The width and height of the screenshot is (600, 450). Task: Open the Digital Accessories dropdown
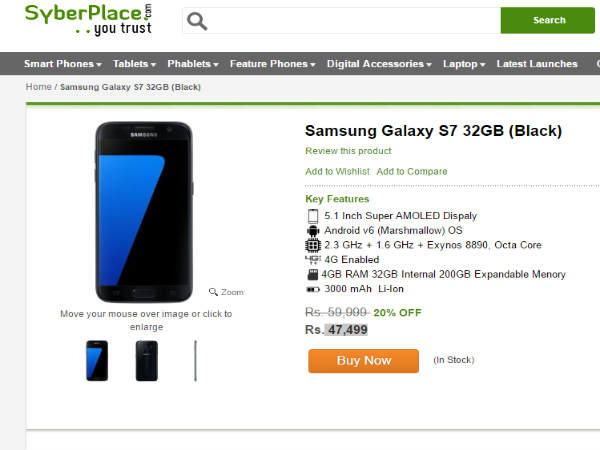tap(379, 64)
